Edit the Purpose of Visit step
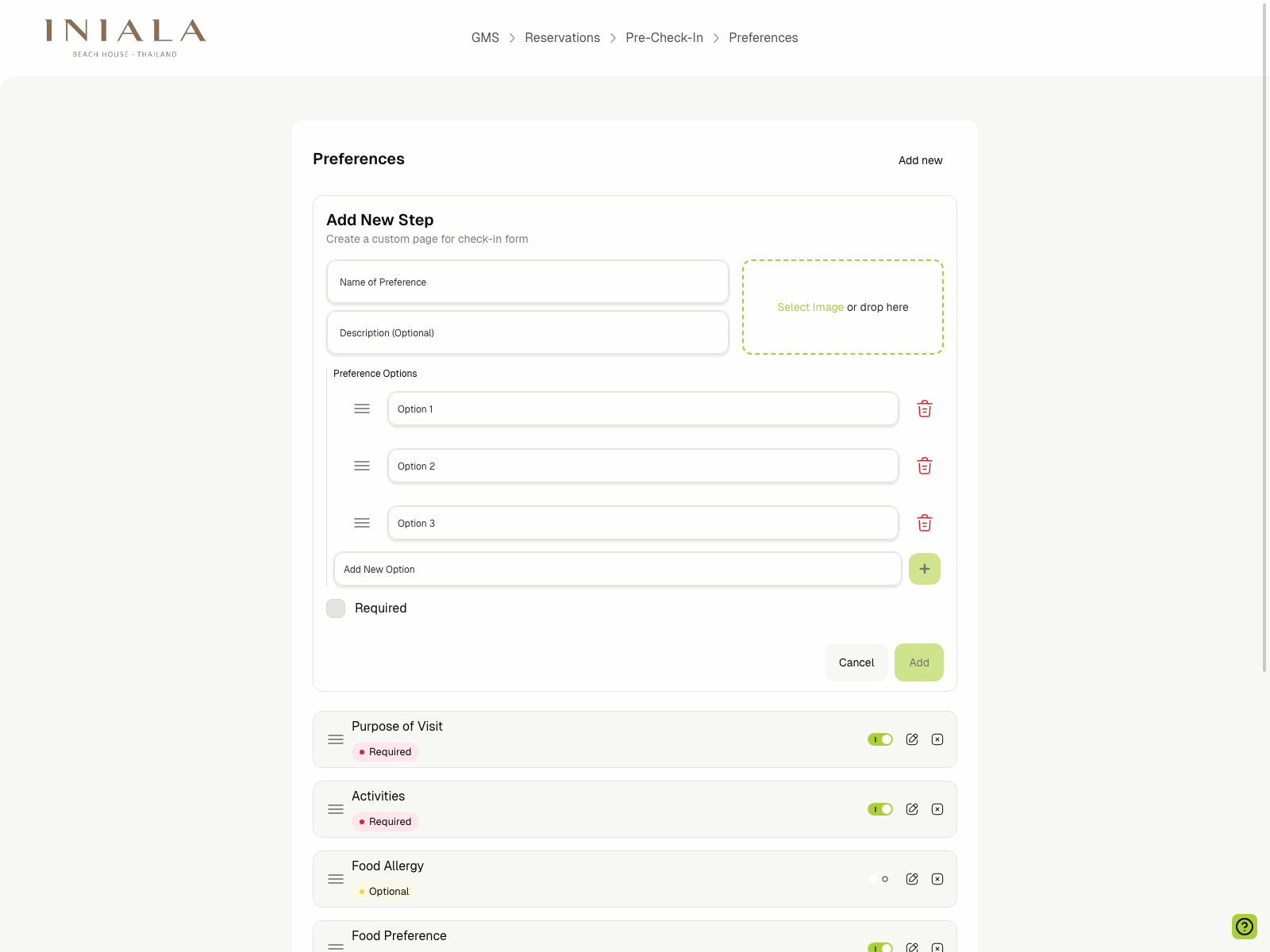 click(911, 739)
